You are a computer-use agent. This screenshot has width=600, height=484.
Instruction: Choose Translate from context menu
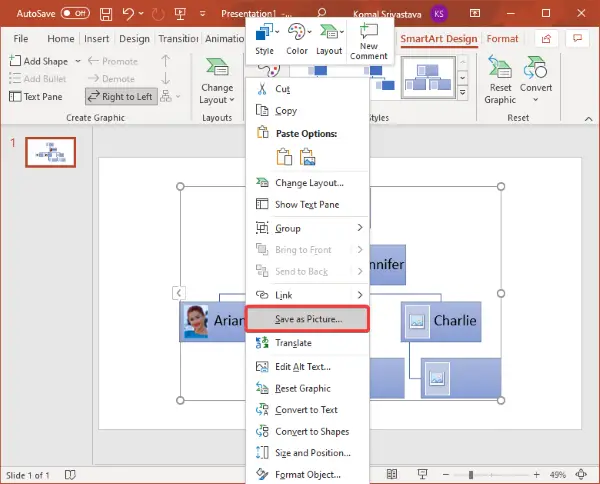pos(307,342)
